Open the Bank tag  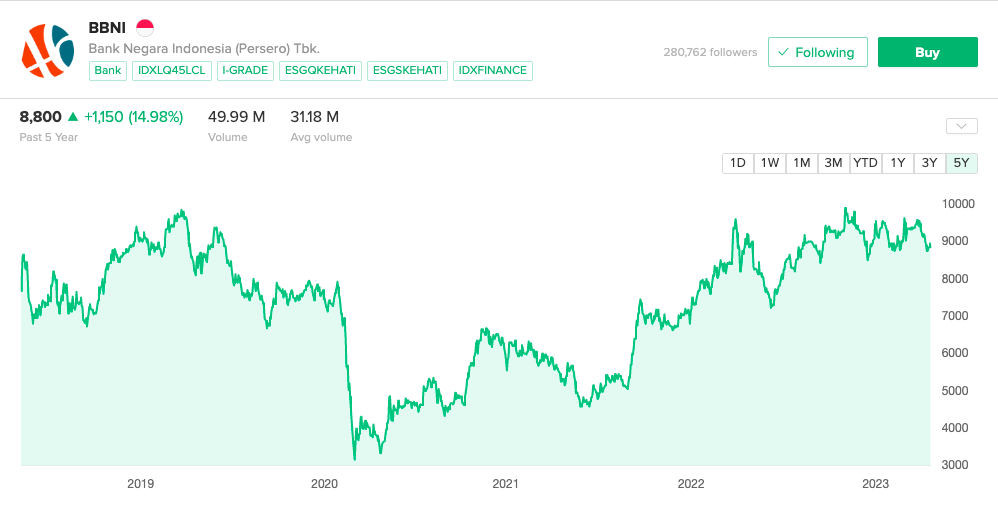108,71
